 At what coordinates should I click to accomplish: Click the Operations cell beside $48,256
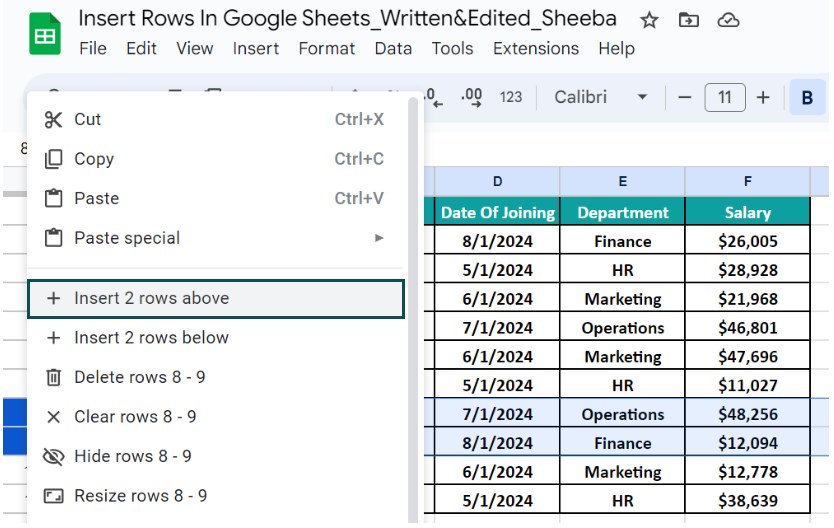pos(622,414)
